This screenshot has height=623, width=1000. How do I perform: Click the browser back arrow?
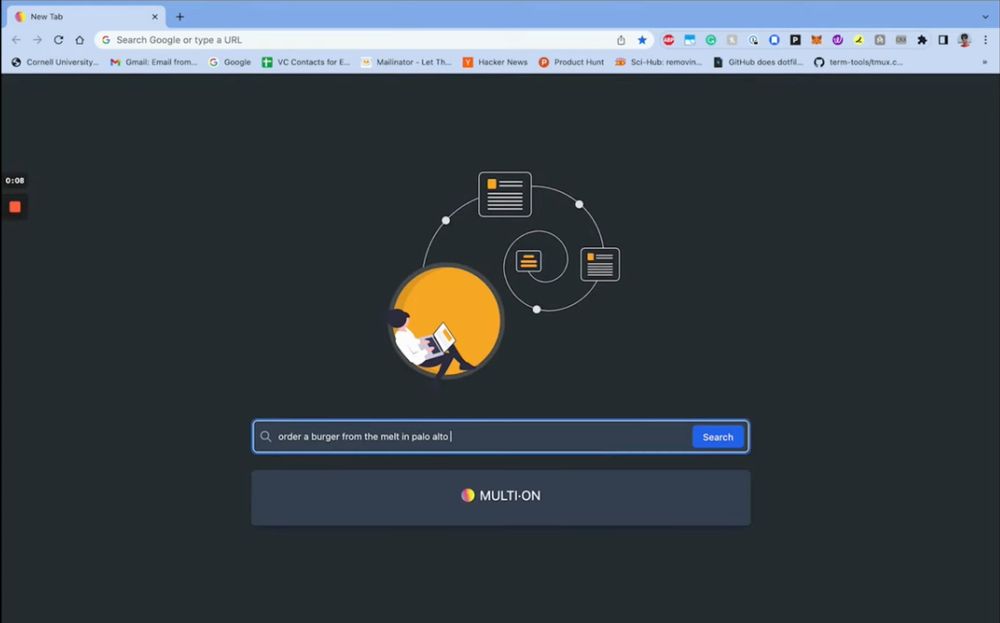[16, 40]
